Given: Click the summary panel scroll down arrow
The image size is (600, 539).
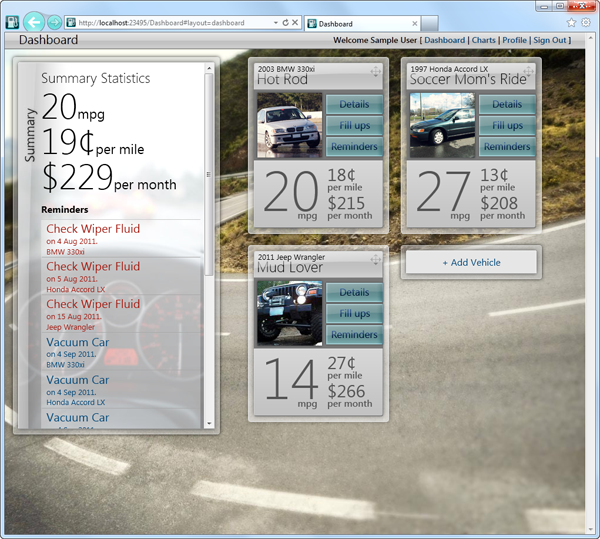Looking at the screenshot, I should [209, 423].
